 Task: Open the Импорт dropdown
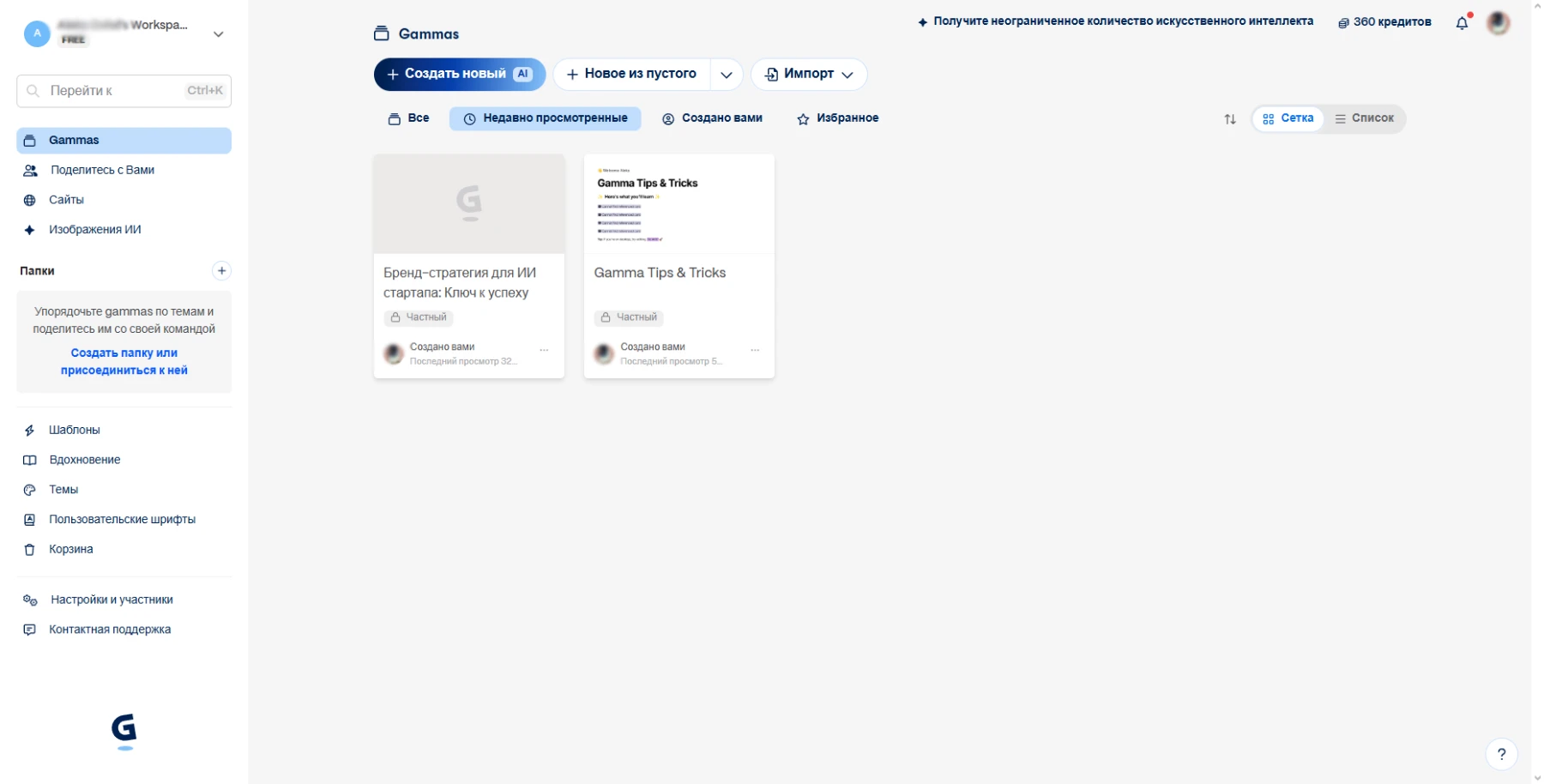tap(809, 75)
